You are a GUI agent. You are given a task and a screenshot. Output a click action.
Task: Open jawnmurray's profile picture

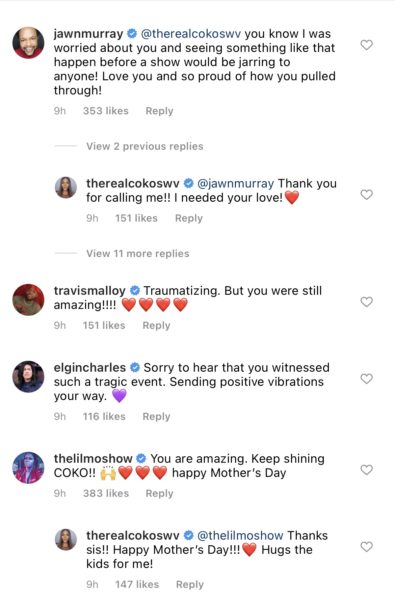(x=28, y=42)
